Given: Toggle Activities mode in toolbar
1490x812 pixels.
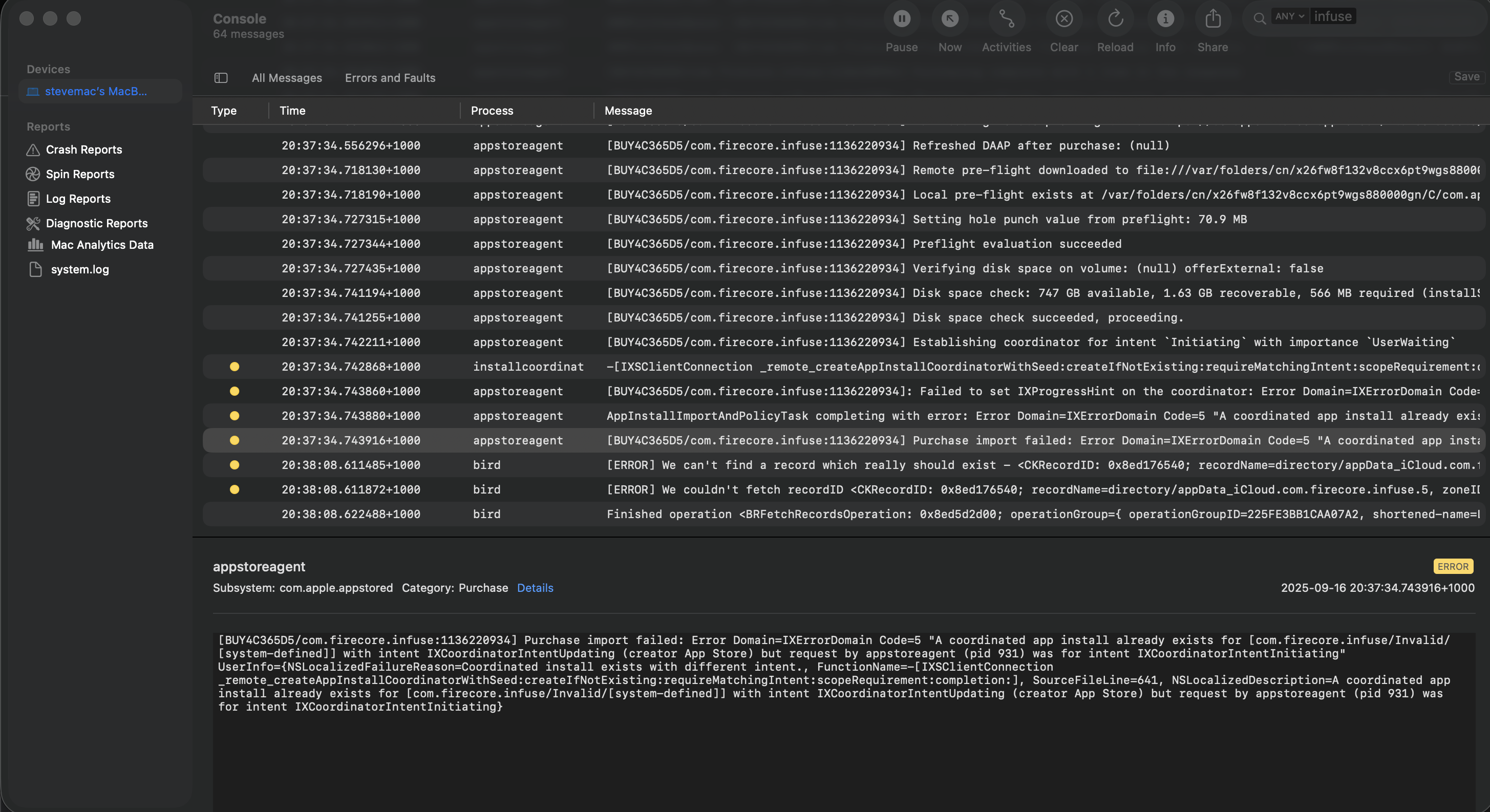Looking at the screenshot, I should 1006,19.
